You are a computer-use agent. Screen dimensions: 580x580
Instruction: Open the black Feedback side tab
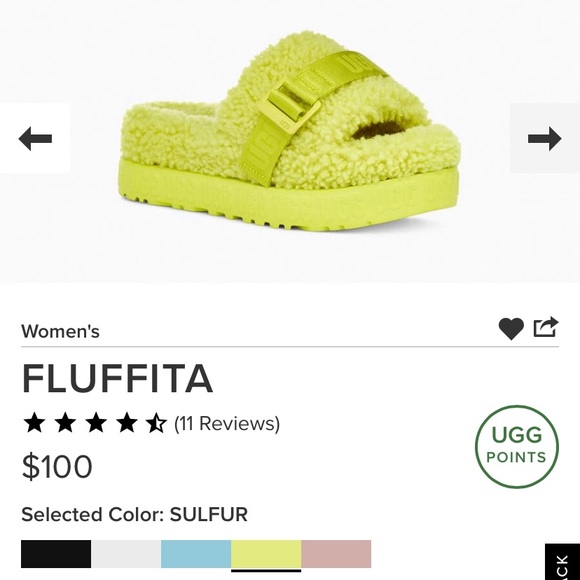[x=562, y=562]
